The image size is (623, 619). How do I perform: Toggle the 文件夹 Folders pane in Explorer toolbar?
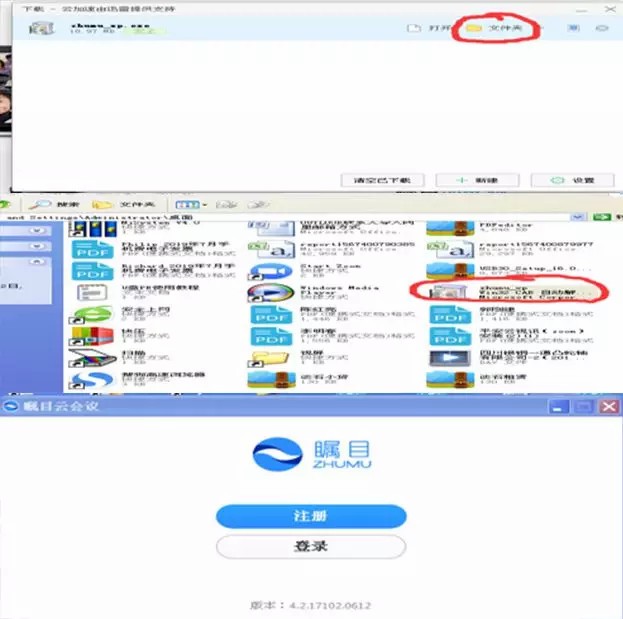[x=123, y=205]
